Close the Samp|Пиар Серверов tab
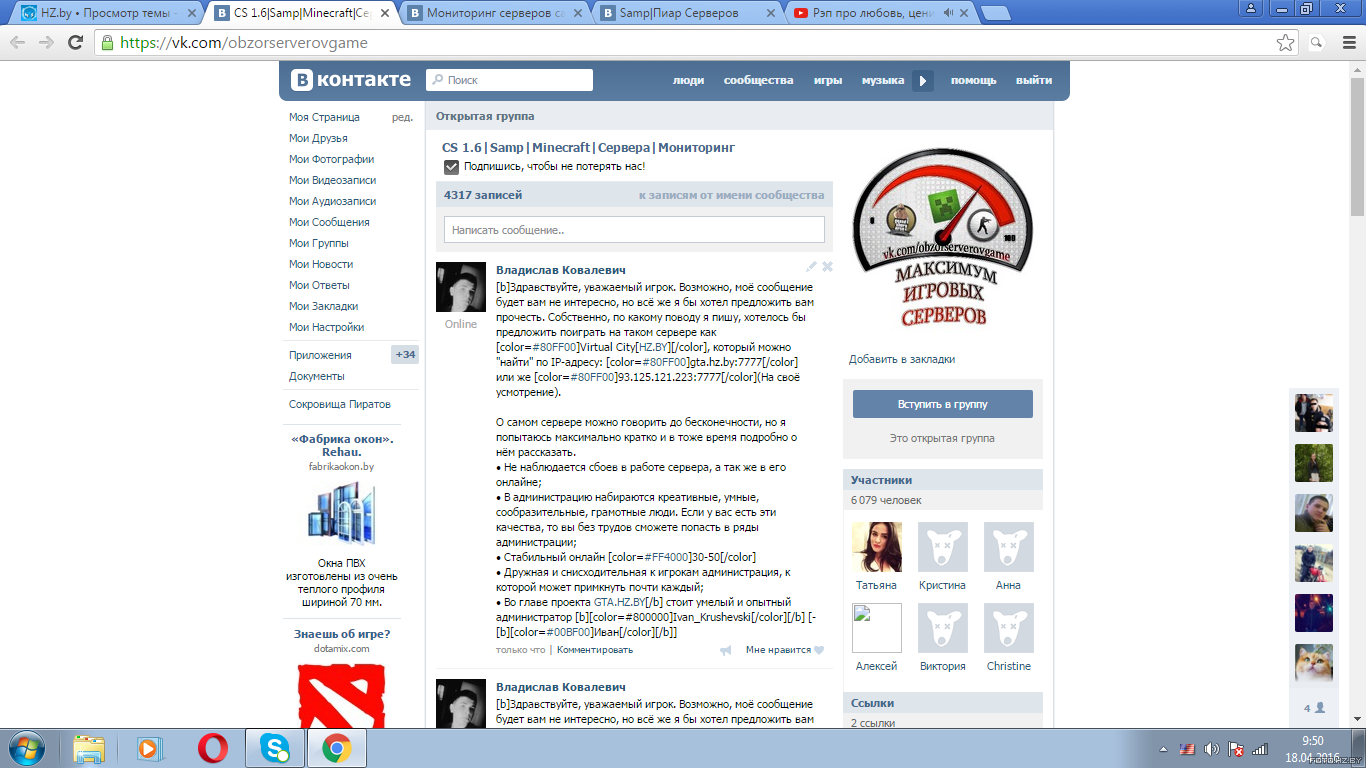Image resolution: width=1366 pixels, height=768 pixels. 769,13
